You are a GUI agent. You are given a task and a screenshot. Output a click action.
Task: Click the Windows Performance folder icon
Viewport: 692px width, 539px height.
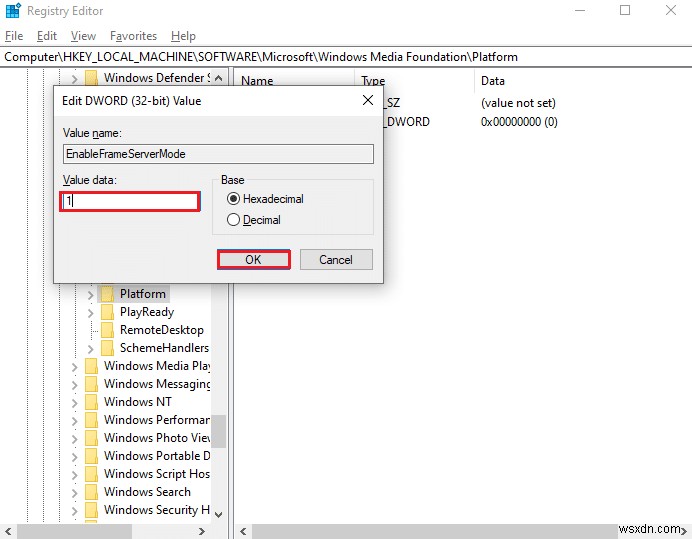point(91,420)
